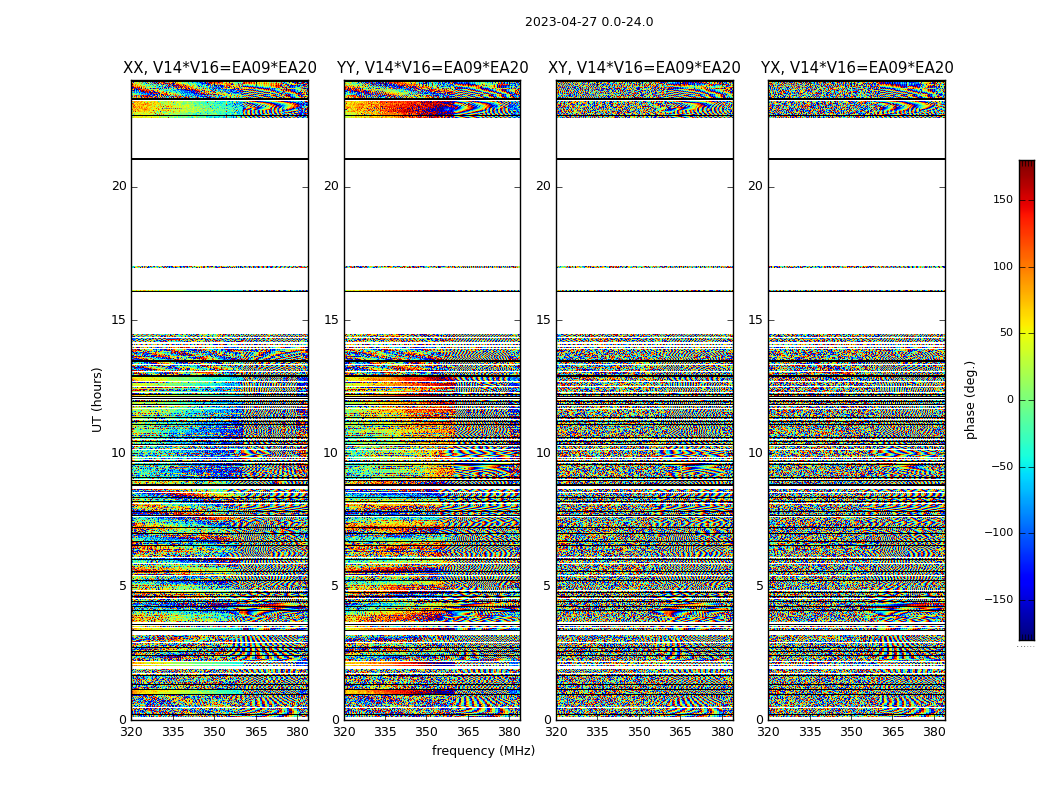Select the 'XY, V14*V16=EA09*EA20' panel title
The width and height of the screenshot is (1050, 800).
(x=644, y=68)
